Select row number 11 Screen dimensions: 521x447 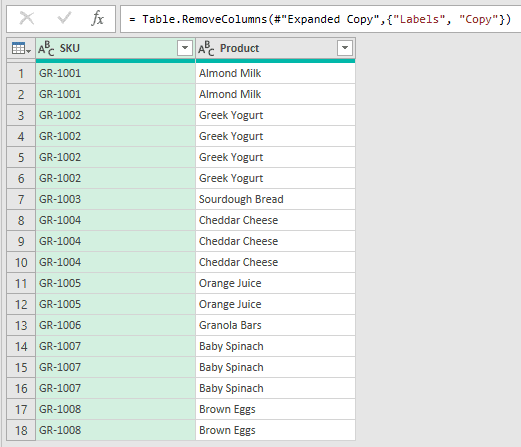click(x=21, y=283)
